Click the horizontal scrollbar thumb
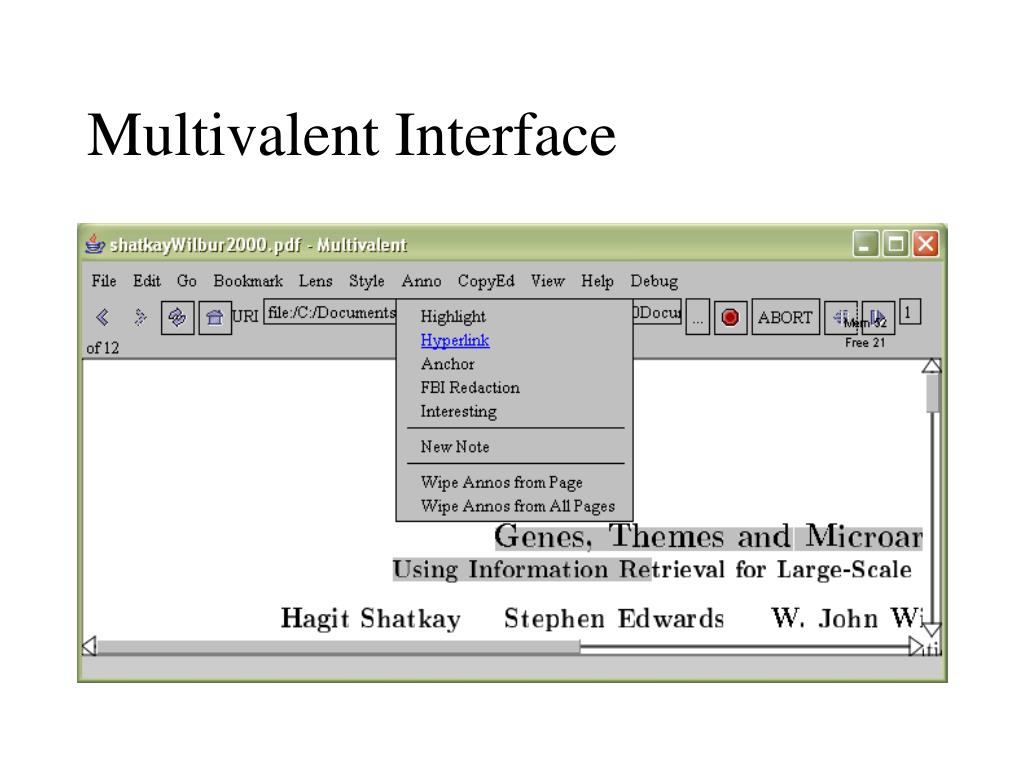This screenshot has width=1024, height=768. click(x=338, y=647)
